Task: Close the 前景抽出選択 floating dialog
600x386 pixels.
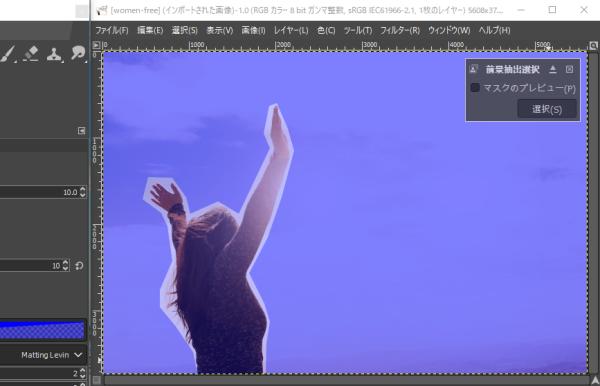Action: pyautogui.click(x=569, y=69)
